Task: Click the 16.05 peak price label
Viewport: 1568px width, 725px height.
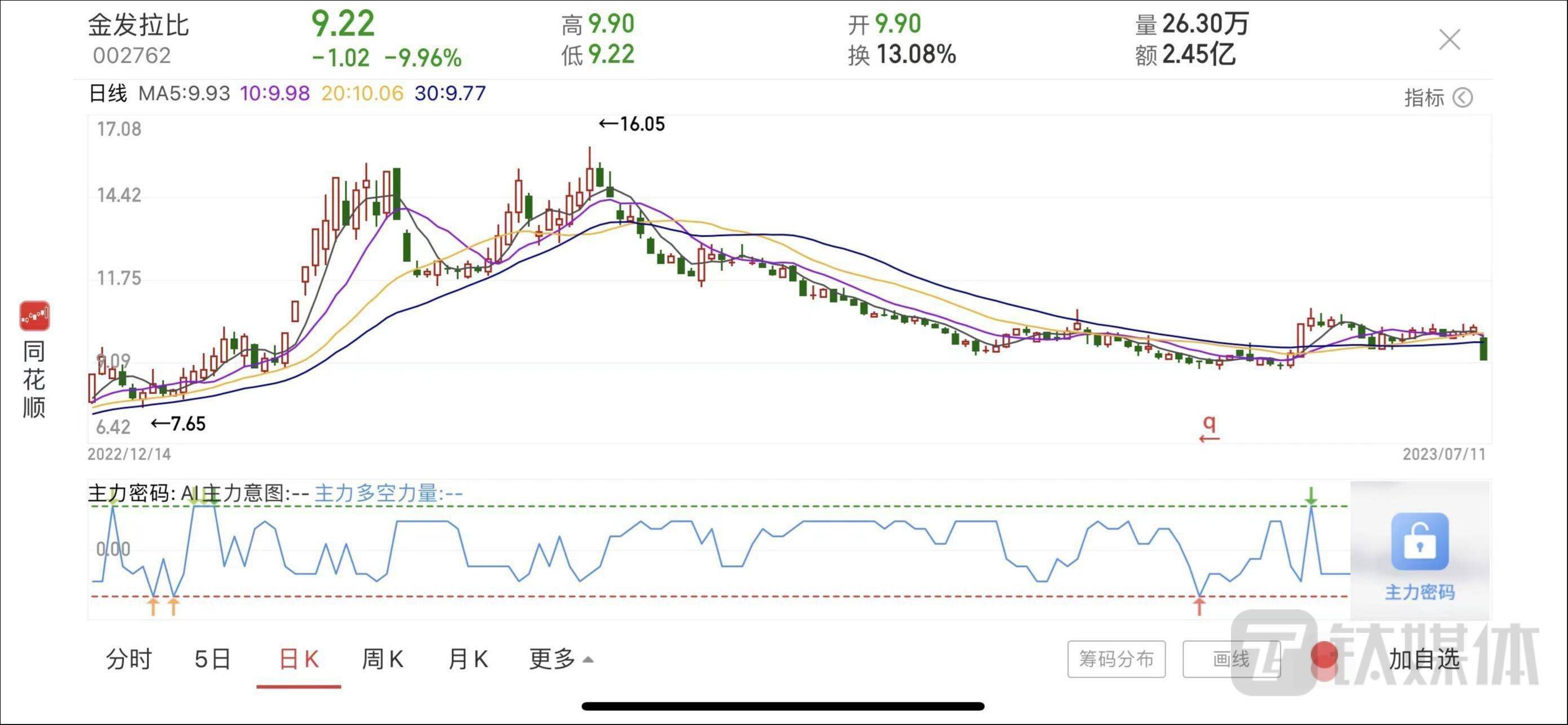Action: click(x=633, y=124)
